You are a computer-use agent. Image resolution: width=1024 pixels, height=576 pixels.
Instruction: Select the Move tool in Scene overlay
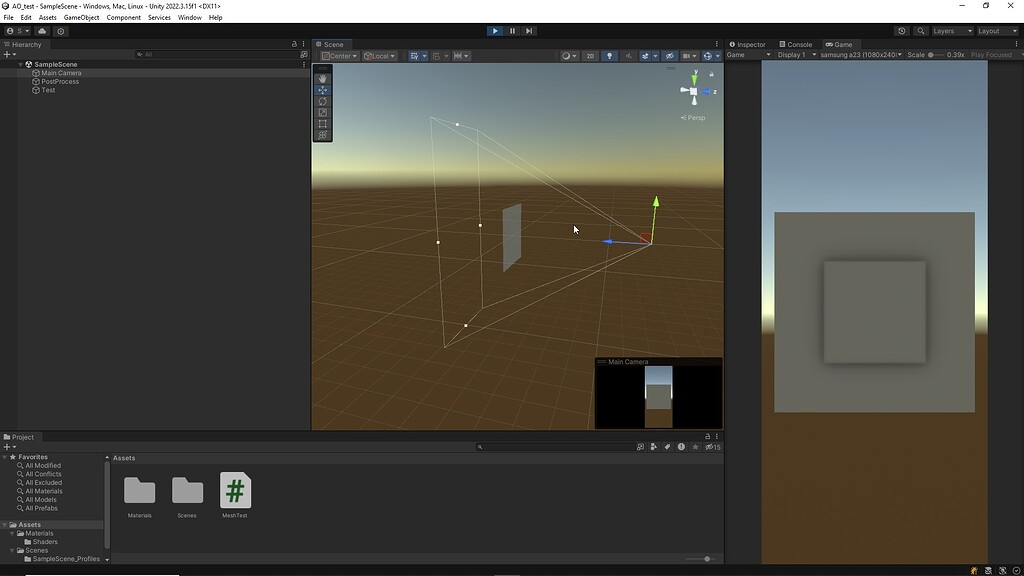point(322,89)
